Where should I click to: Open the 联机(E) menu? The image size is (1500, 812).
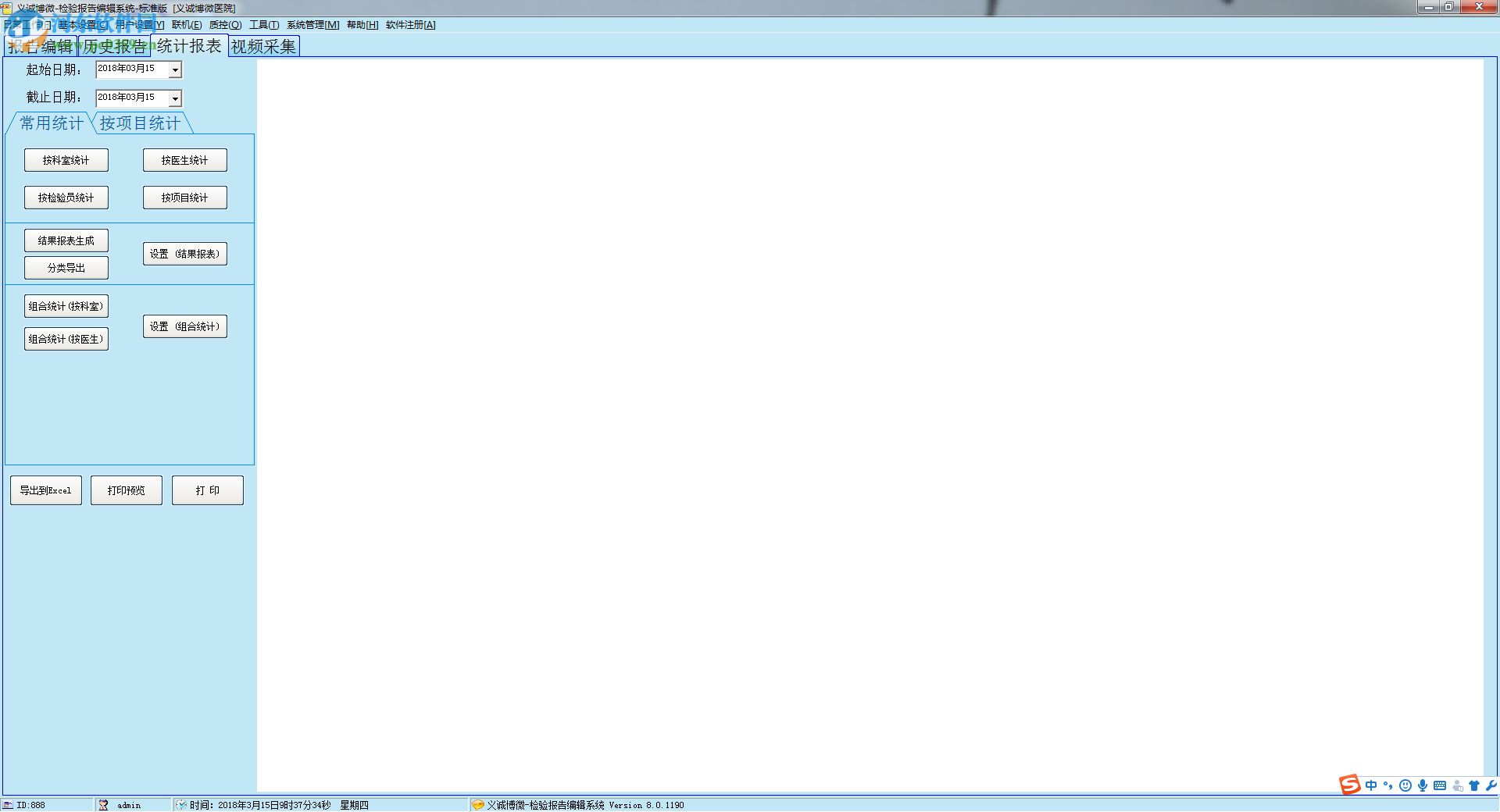pos(187,25)
